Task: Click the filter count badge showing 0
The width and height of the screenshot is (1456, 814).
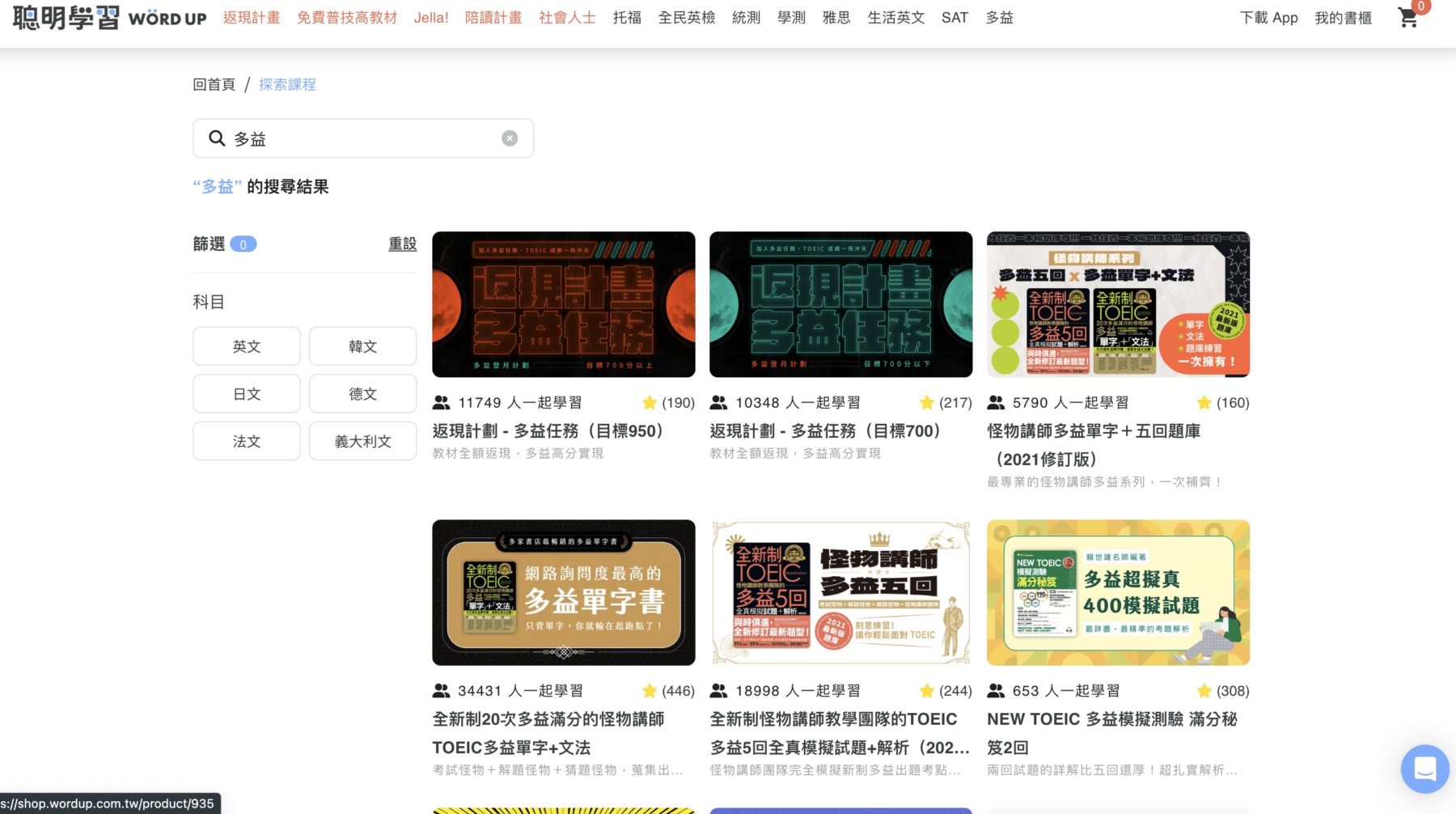Action: (243, 244)
